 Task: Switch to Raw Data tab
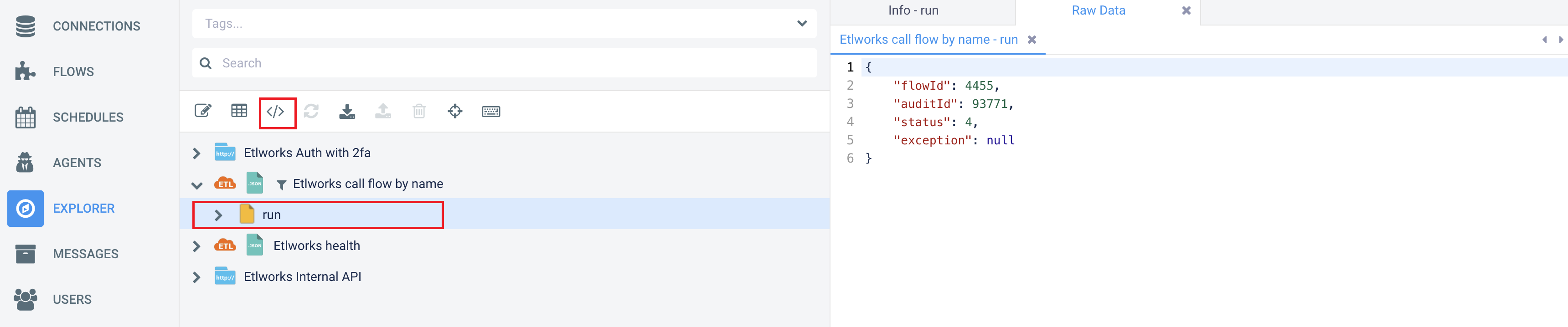point(1098,11)
